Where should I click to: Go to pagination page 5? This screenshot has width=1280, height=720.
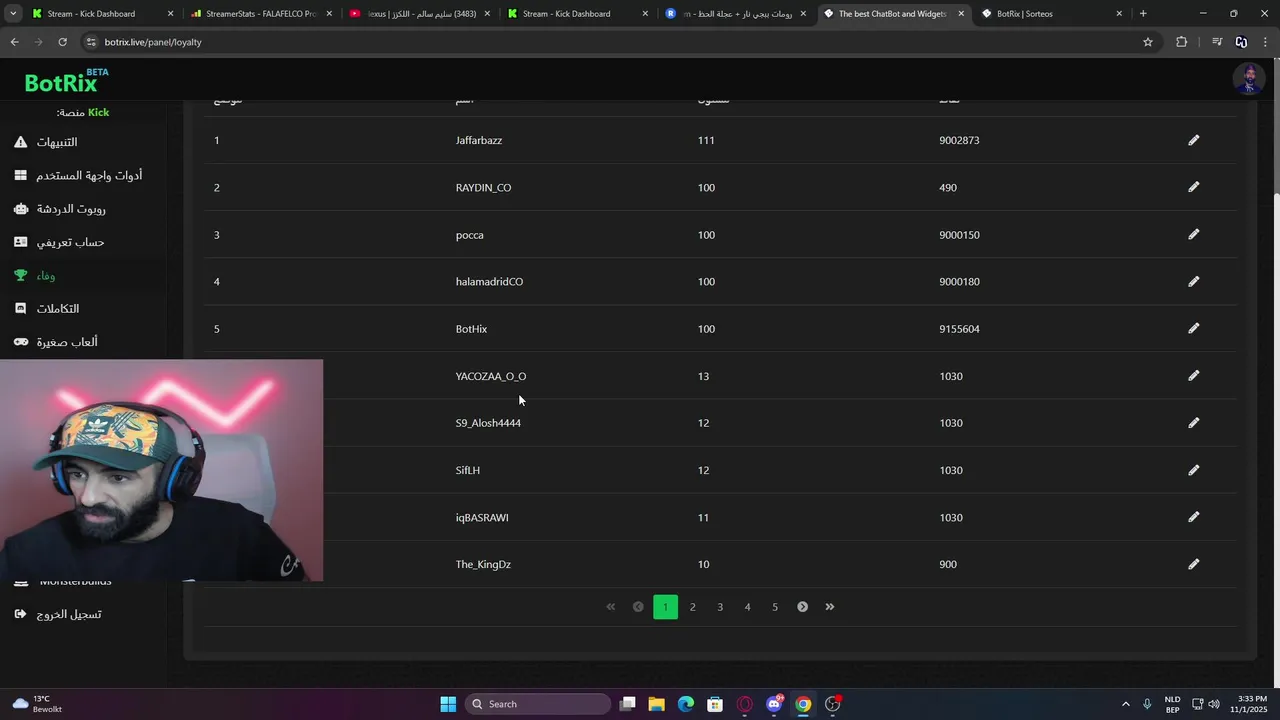775,607
